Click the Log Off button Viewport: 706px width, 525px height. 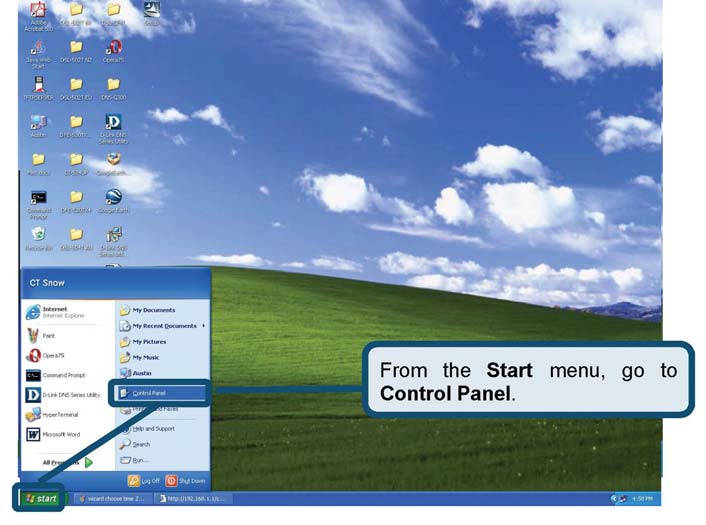click(144, 481)
